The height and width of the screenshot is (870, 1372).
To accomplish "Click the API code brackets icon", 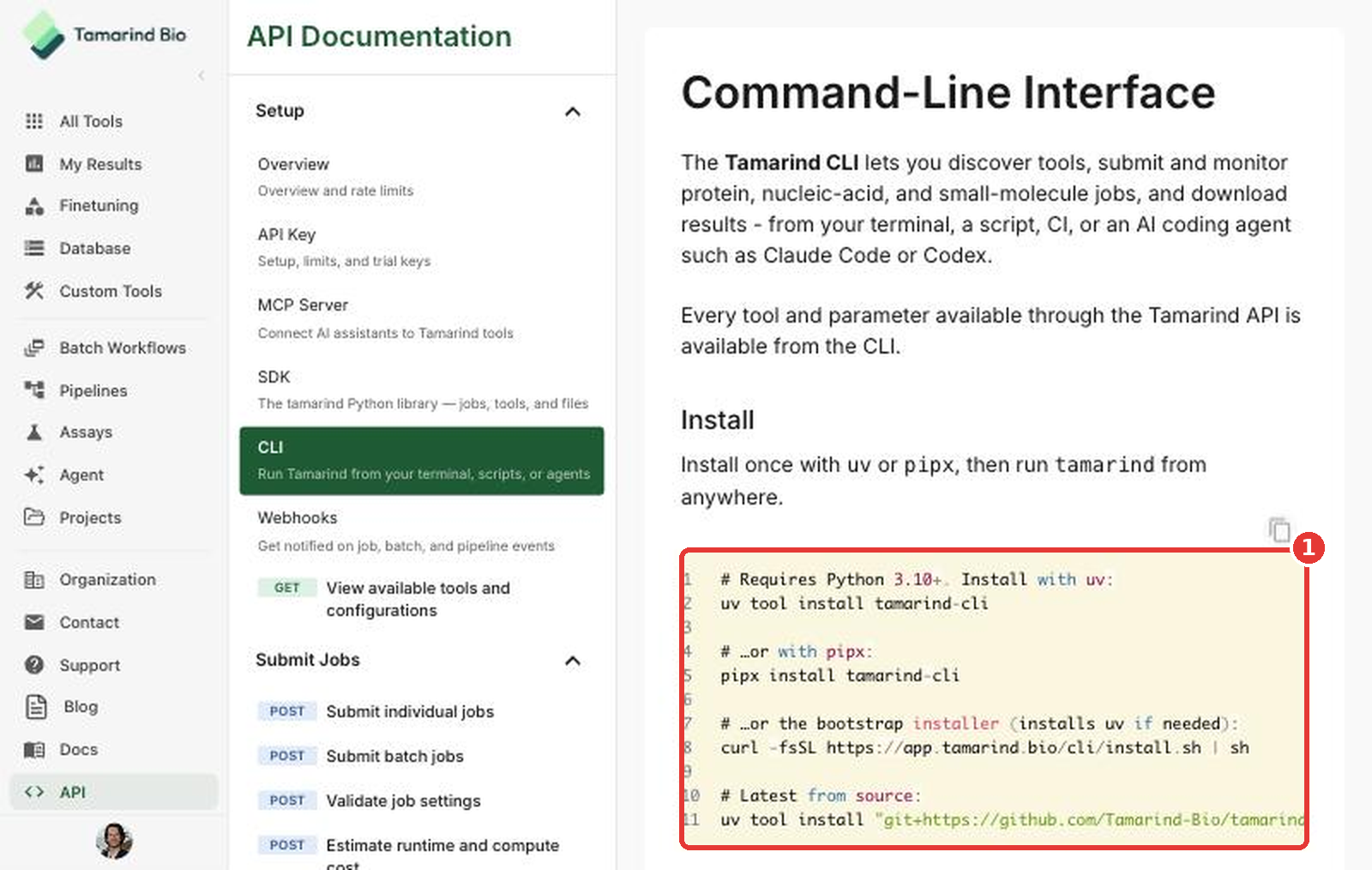I will tap(34, 792).
